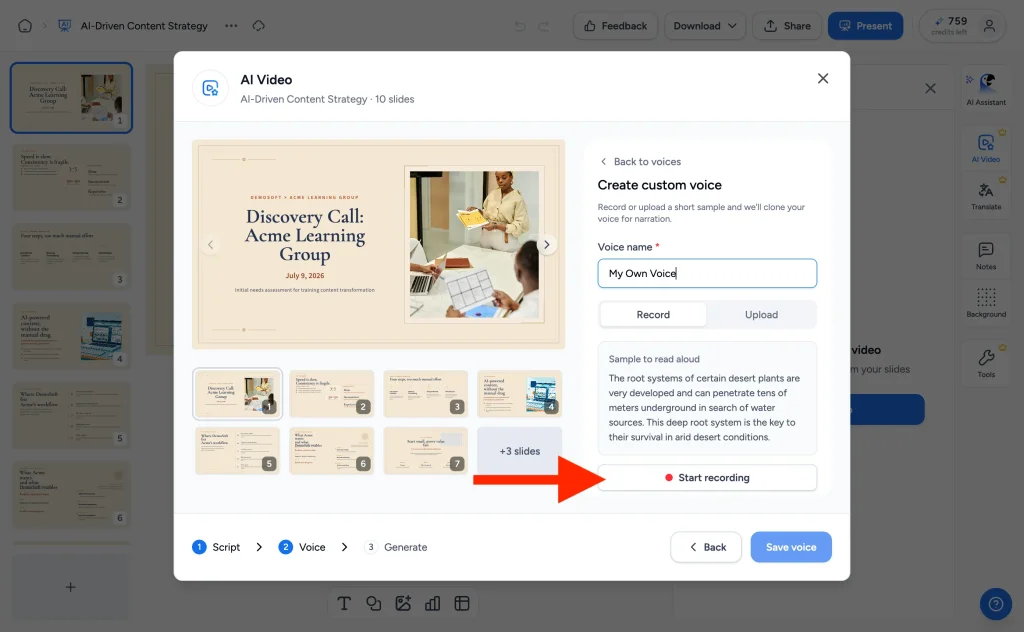Click the Start recording button

pos(707,478)
